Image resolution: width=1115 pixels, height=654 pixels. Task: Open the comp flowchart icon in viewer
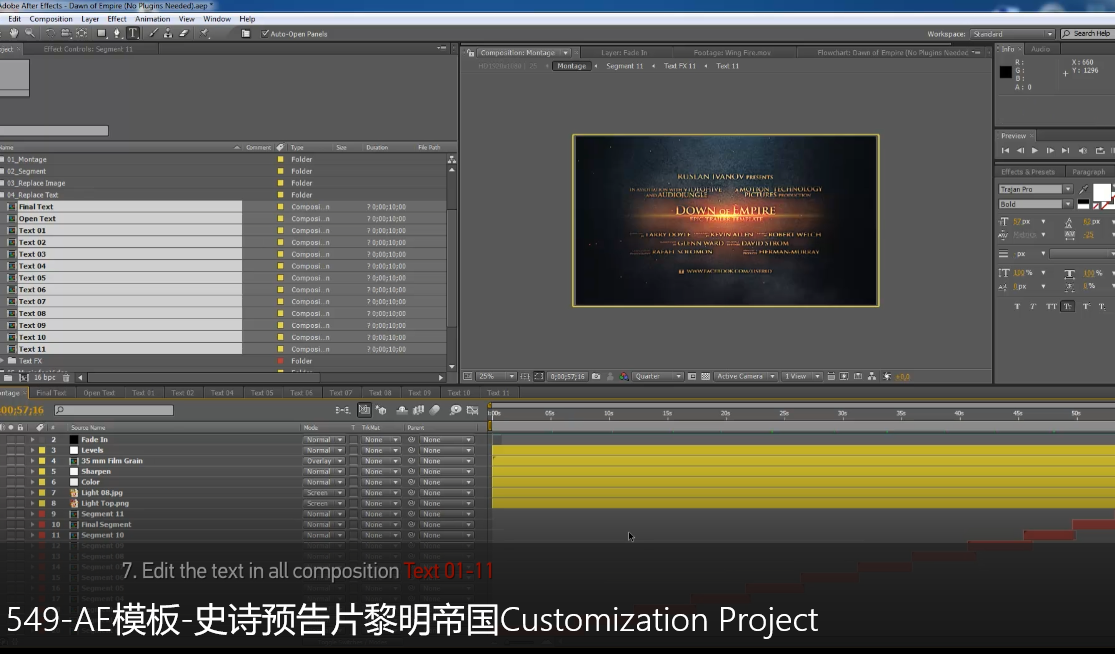point(871,376)
